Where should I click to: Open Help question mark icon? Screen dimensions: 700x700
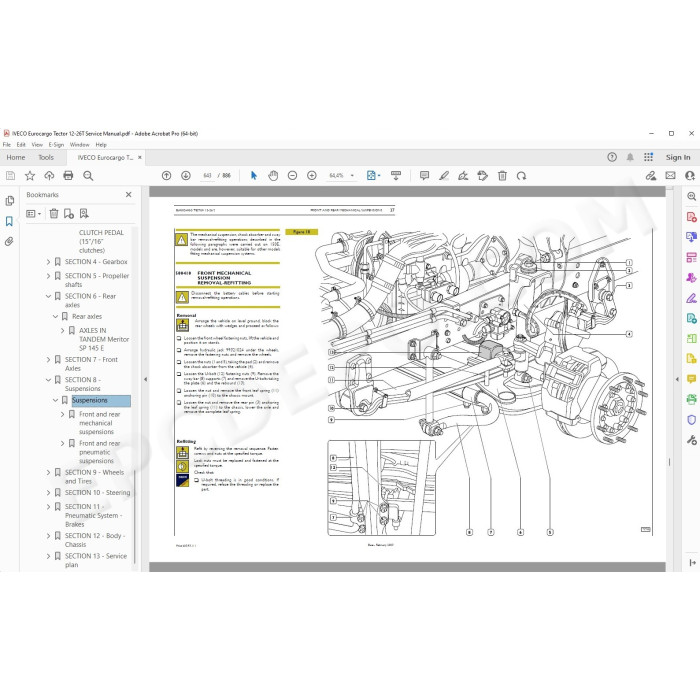[x=612, y=157]
